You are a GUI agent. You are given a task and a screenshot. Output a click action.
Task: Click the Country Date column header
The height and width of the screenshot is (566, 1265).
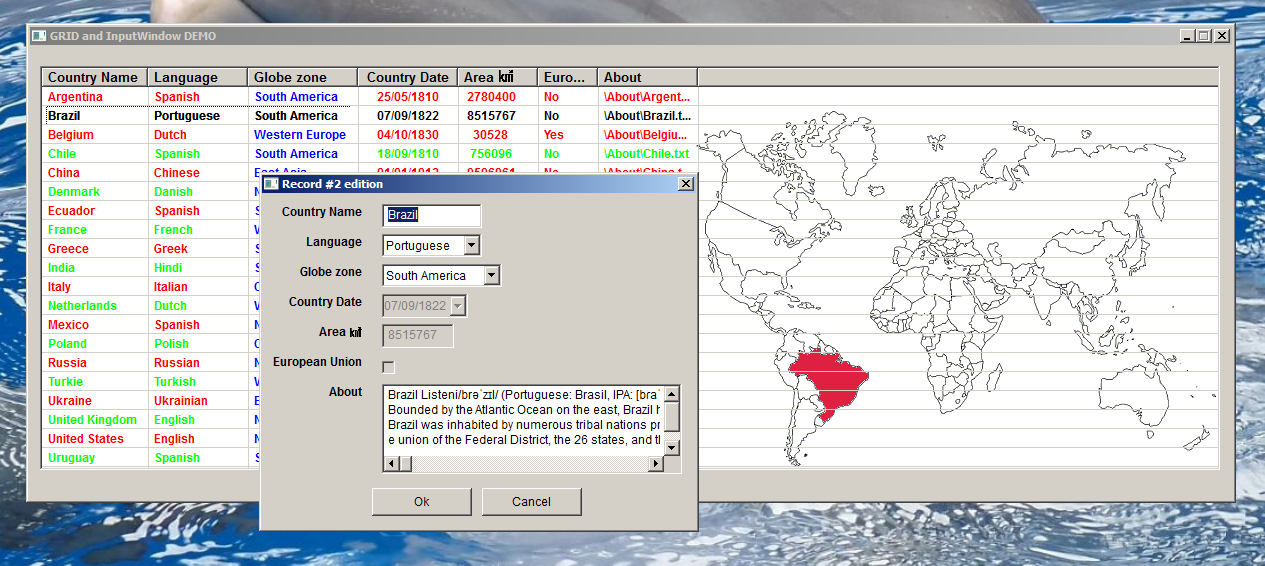[408, 77]
